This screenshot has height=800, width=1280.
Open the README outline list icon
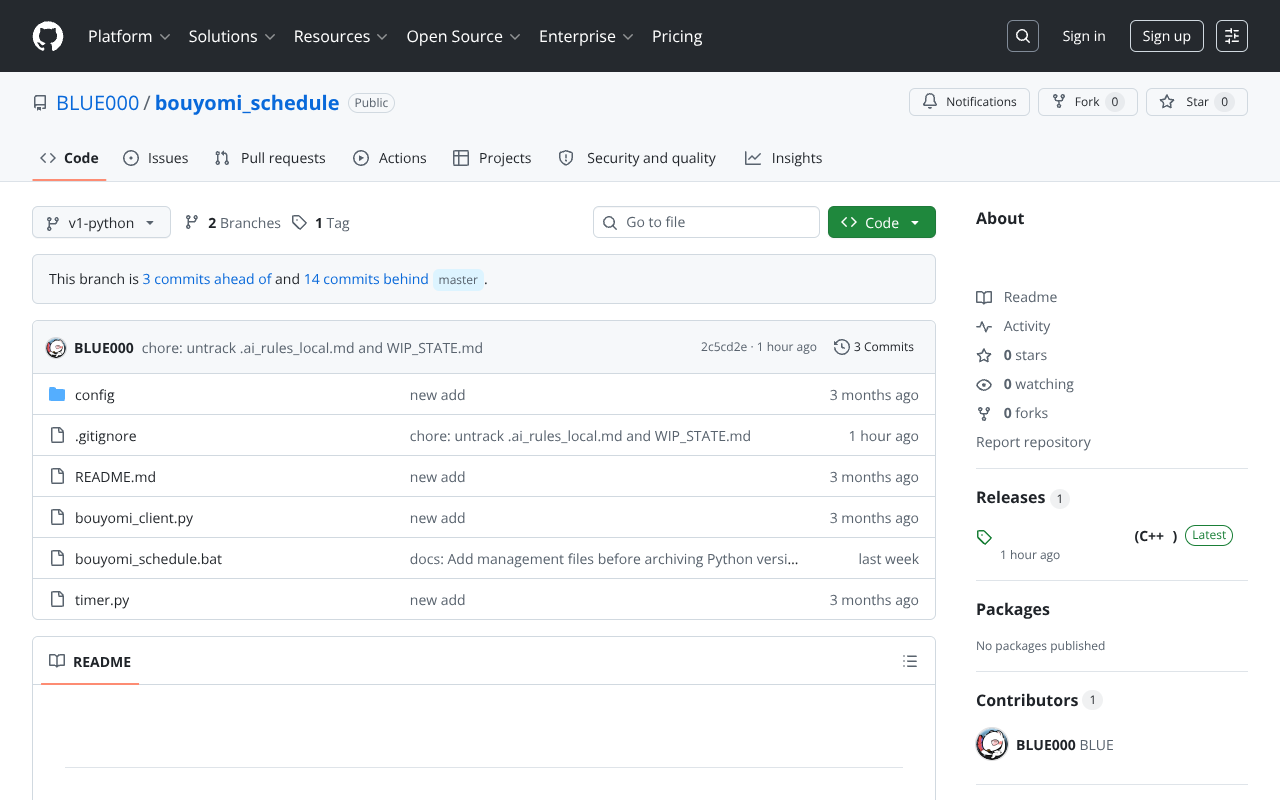click(x=910, y=661)
